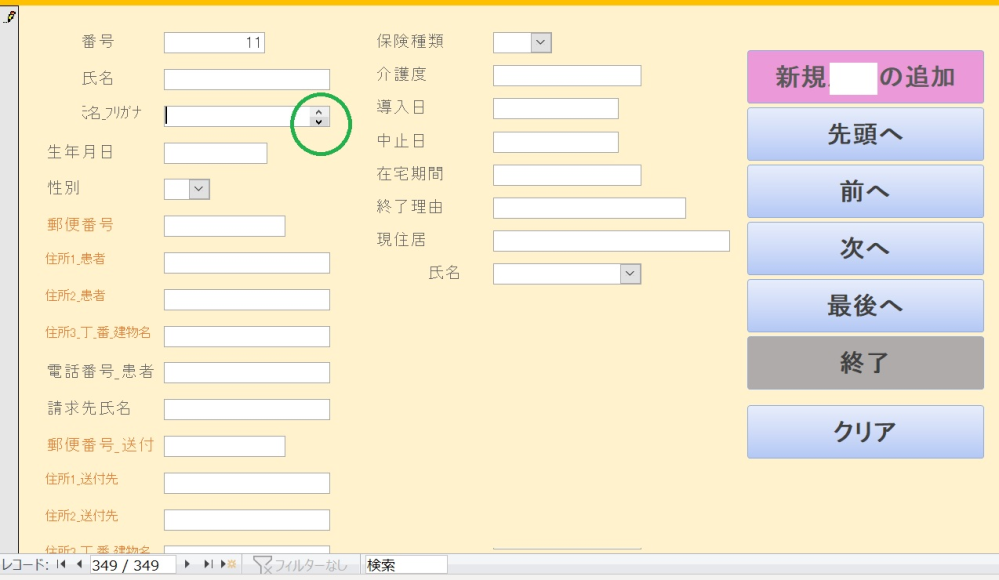Click the 生年月日 input field
999x580 pixels.
[215, 153]
